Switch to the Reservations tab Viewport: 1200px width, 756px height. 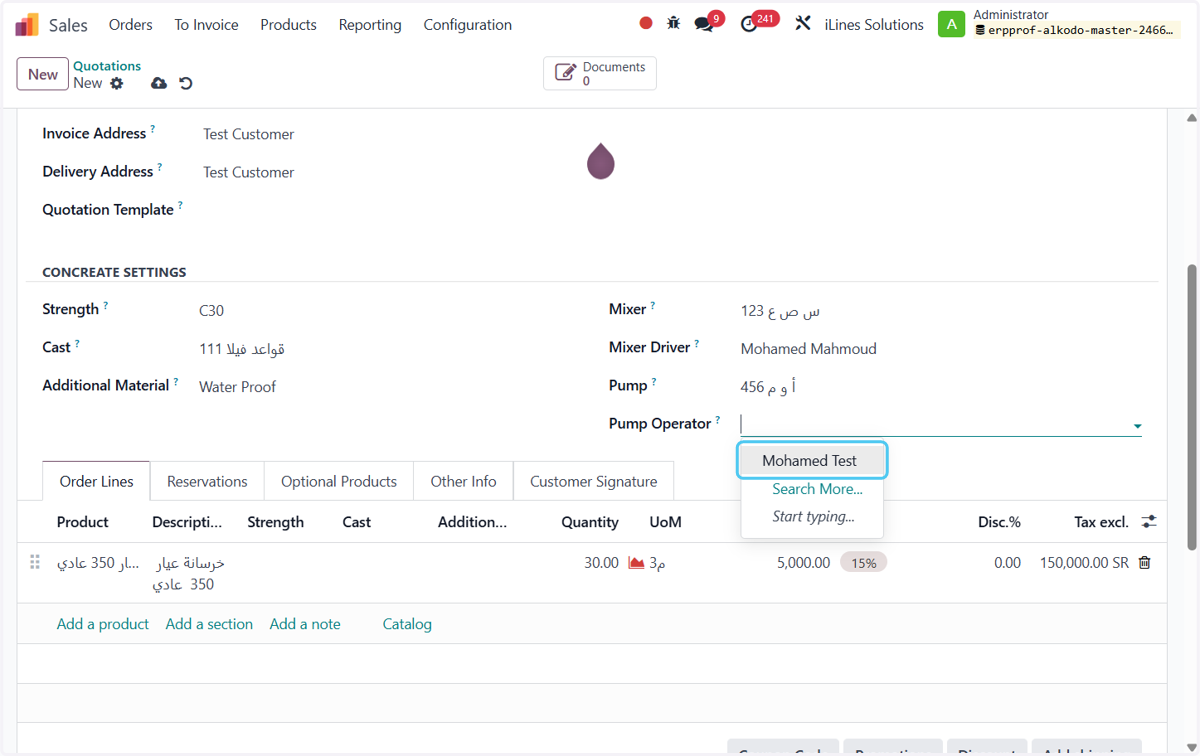pos(207,481)
